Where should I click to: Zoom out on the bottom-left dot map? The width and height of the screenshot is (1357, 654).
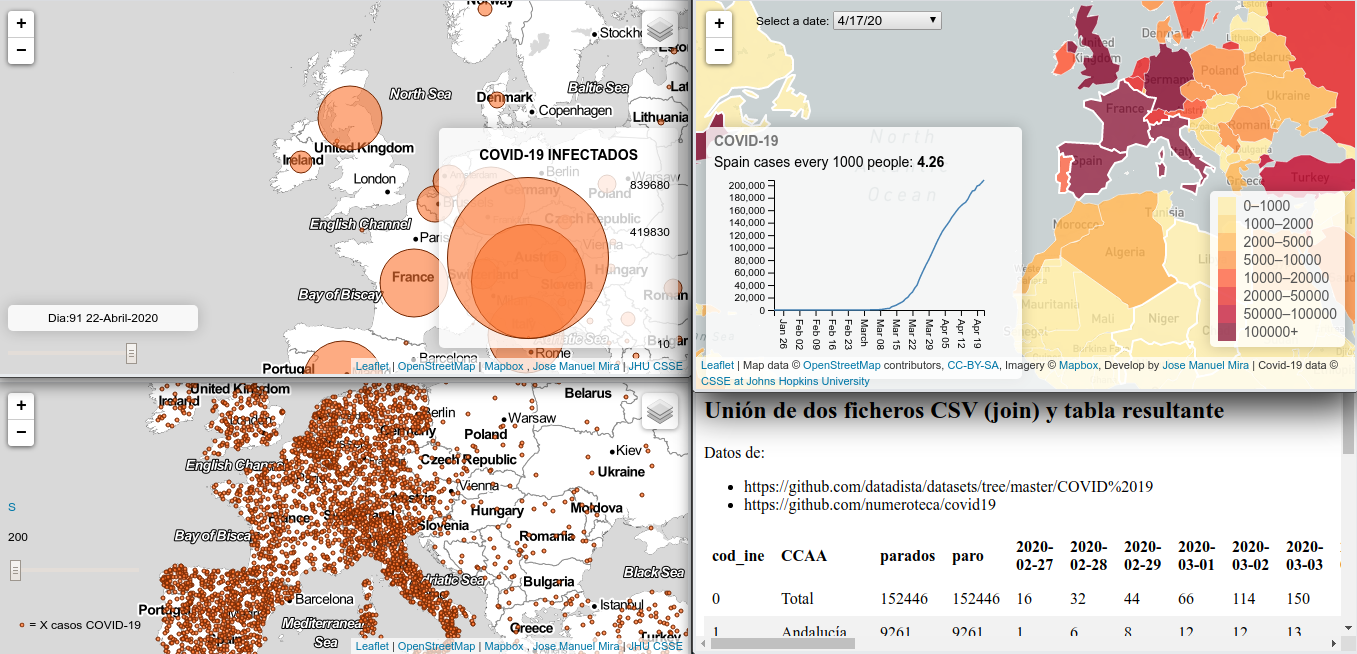point(21,433)
